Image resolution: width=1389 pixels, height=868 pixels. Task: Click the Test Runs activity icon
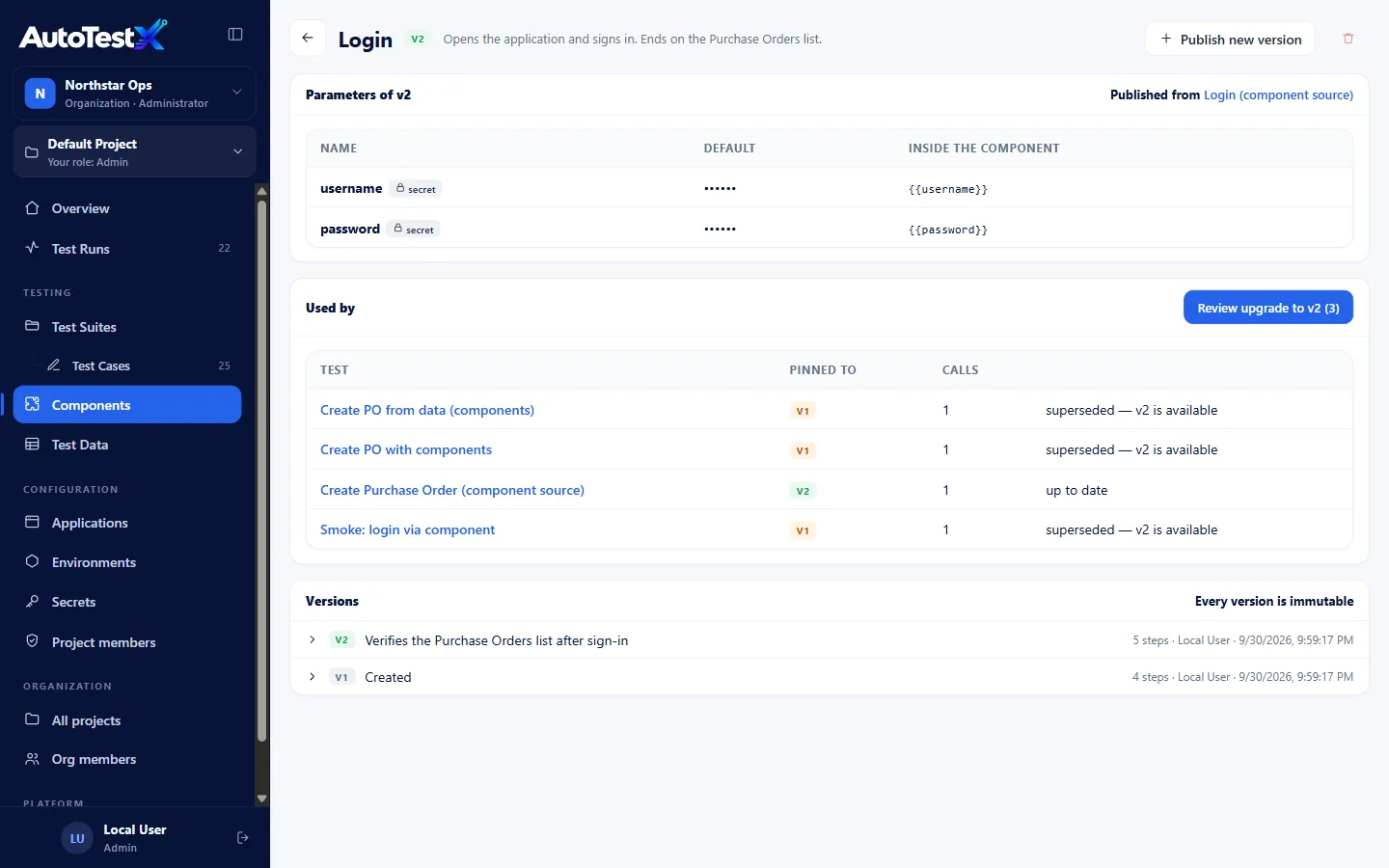click(x=32, y=248)
